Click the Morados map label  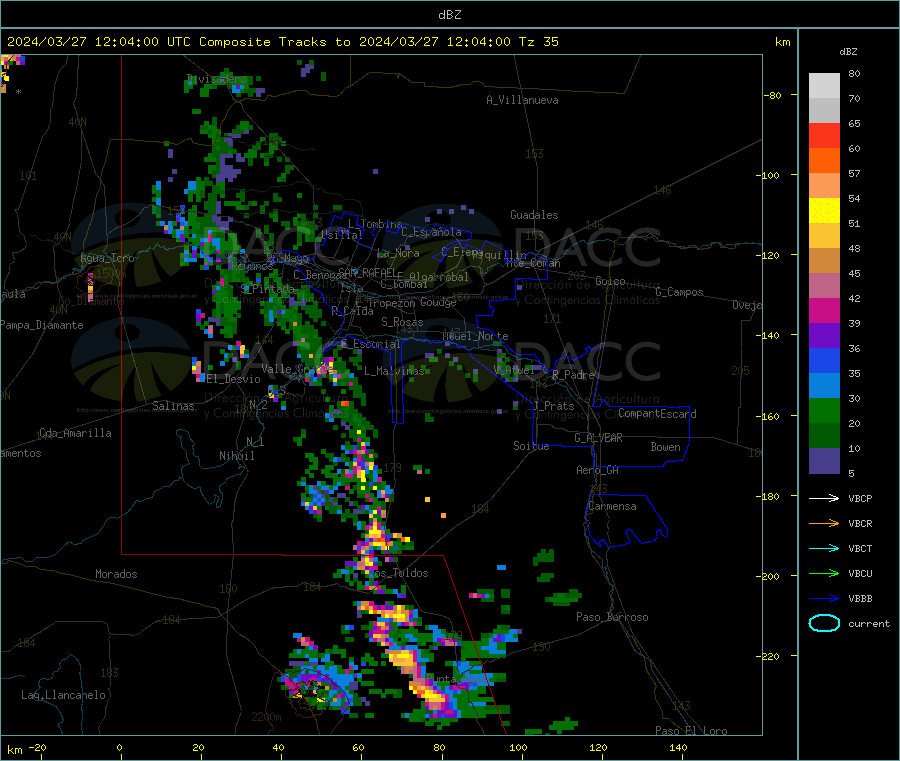click(x=116, y=574)
